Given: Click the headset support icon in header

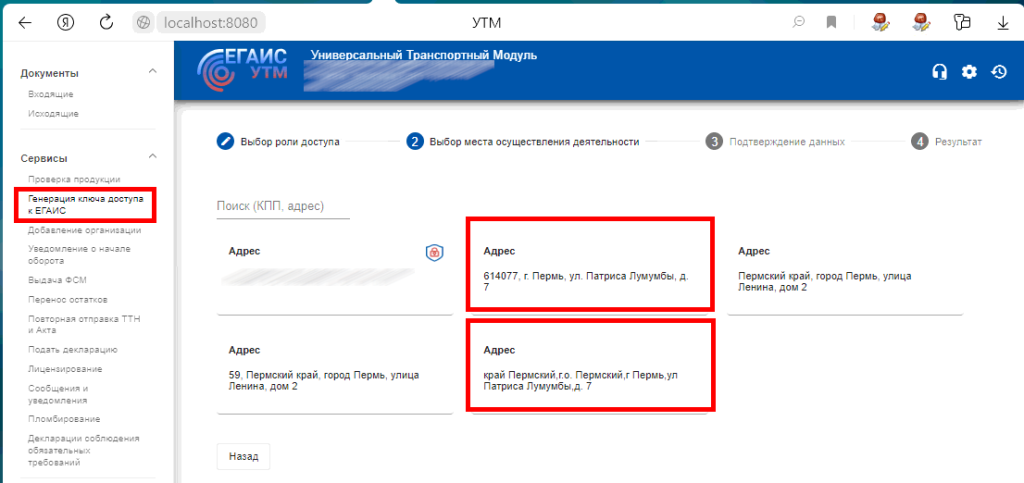Looking at the screenshot, I should click(939, 71).
